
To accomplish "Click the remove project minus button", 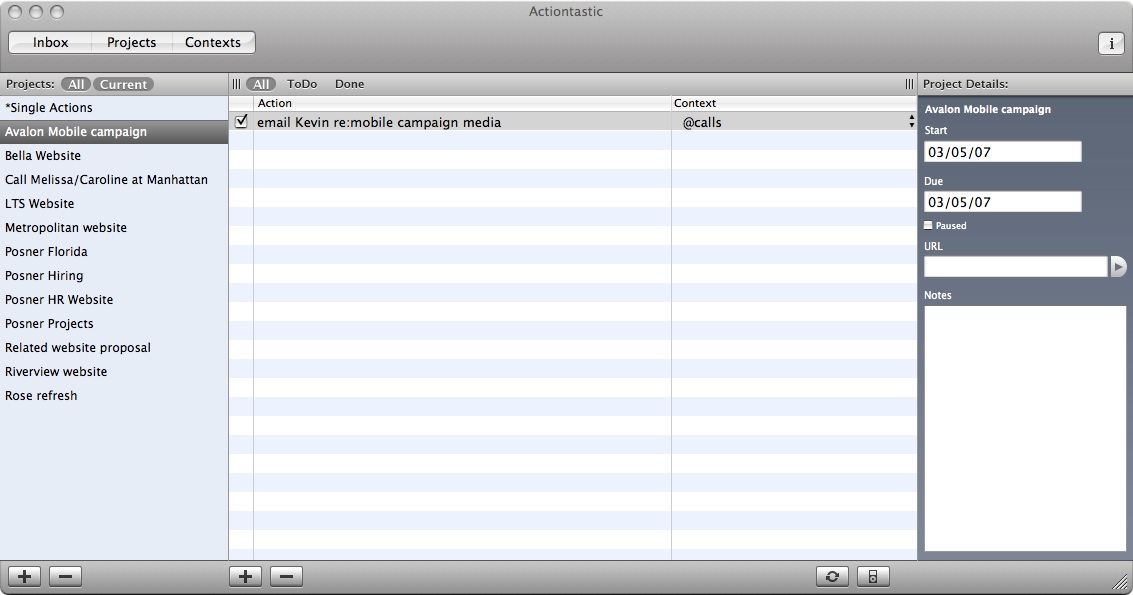I will [65, 577].
